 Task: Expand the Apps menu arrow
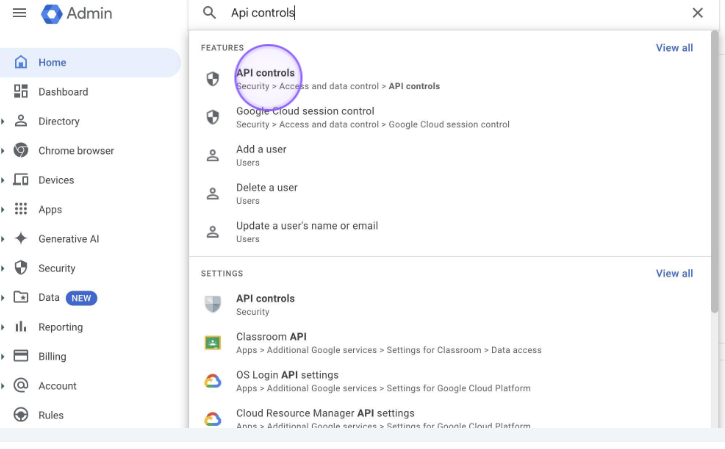[x=3, y=209]
